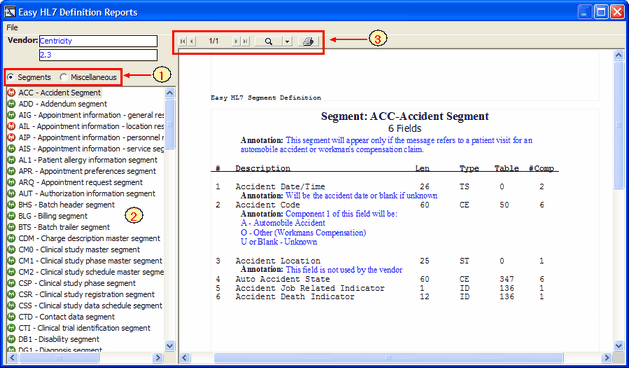Open the zoom level dropdown arrow
629x368 pixels.
pos(287,41)
